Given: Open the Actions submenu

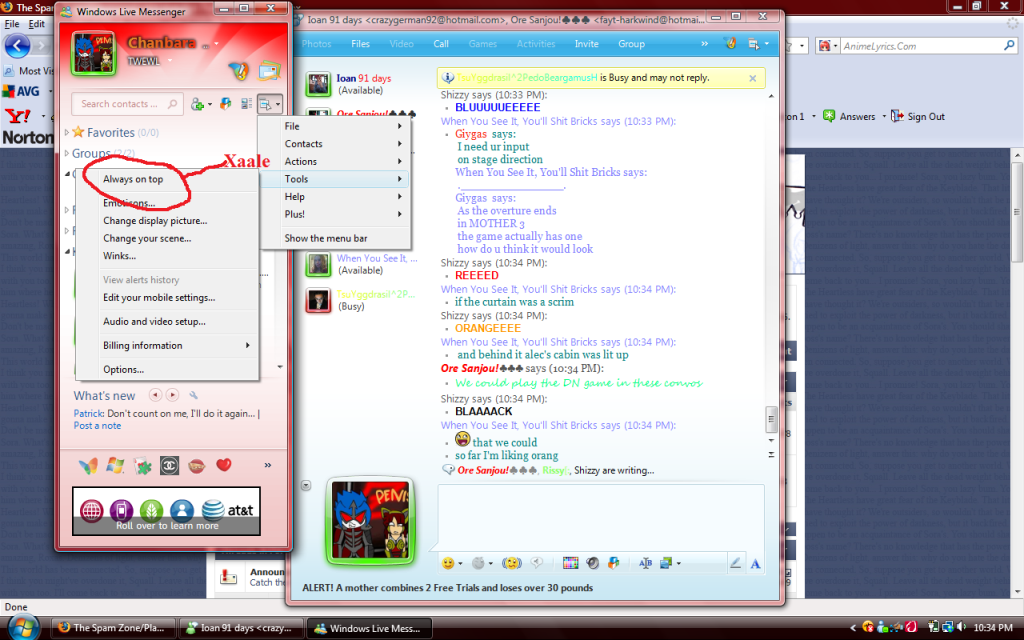Looking at the screenshot, I should [335, 161].
